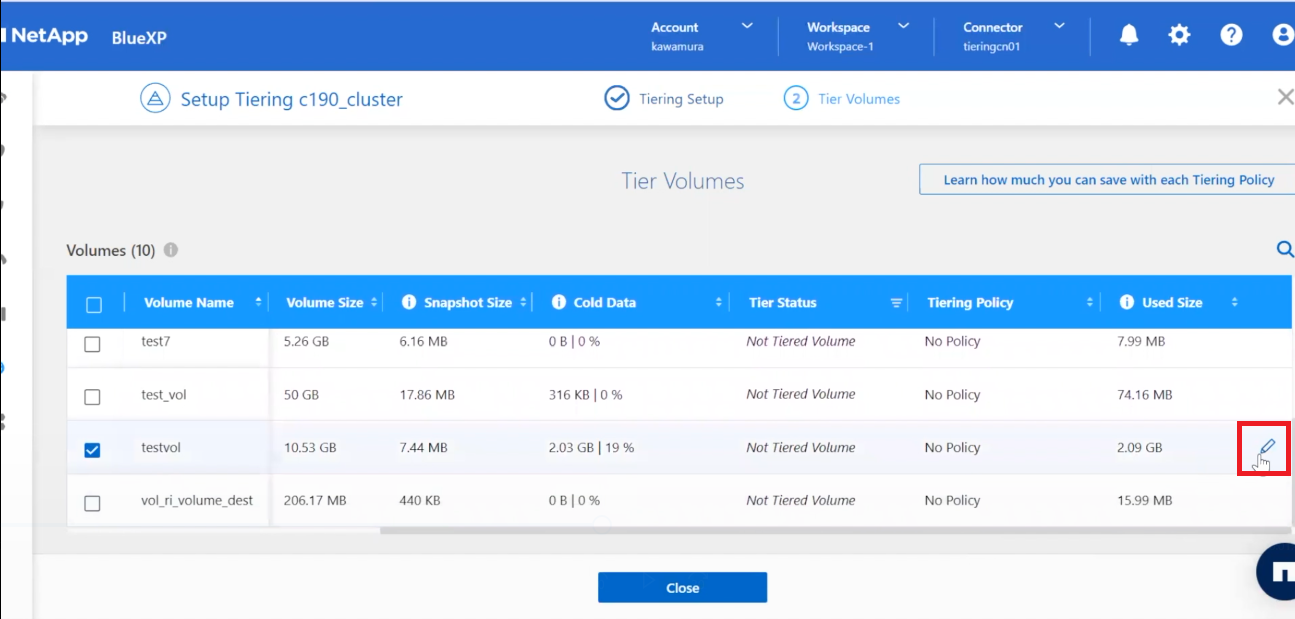Sort by Volume Name using its arrows

259,302
